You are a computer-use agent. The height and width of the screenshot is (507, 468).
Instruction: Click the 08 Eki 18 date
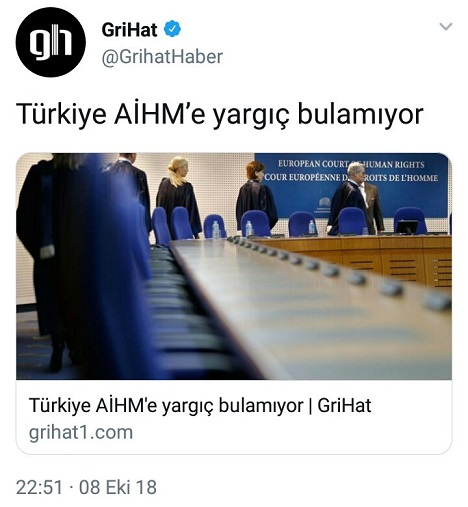(x=118, y=487)
